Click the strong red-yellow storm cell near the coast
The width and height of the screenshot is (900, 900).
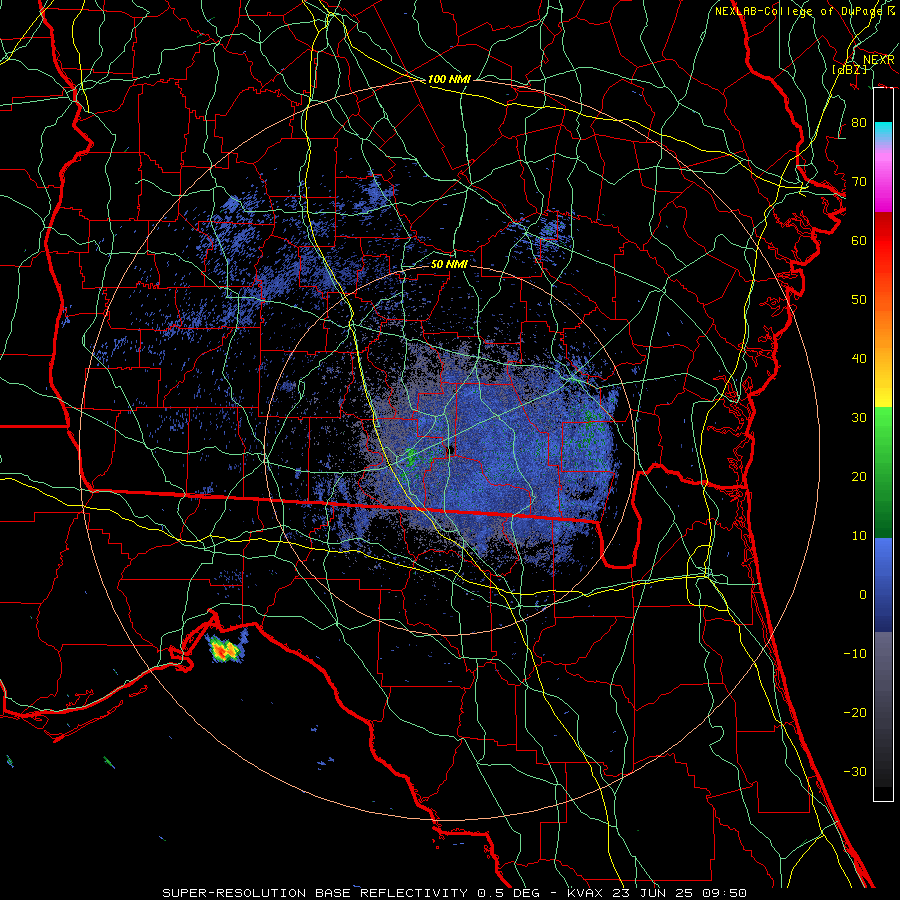224,650
